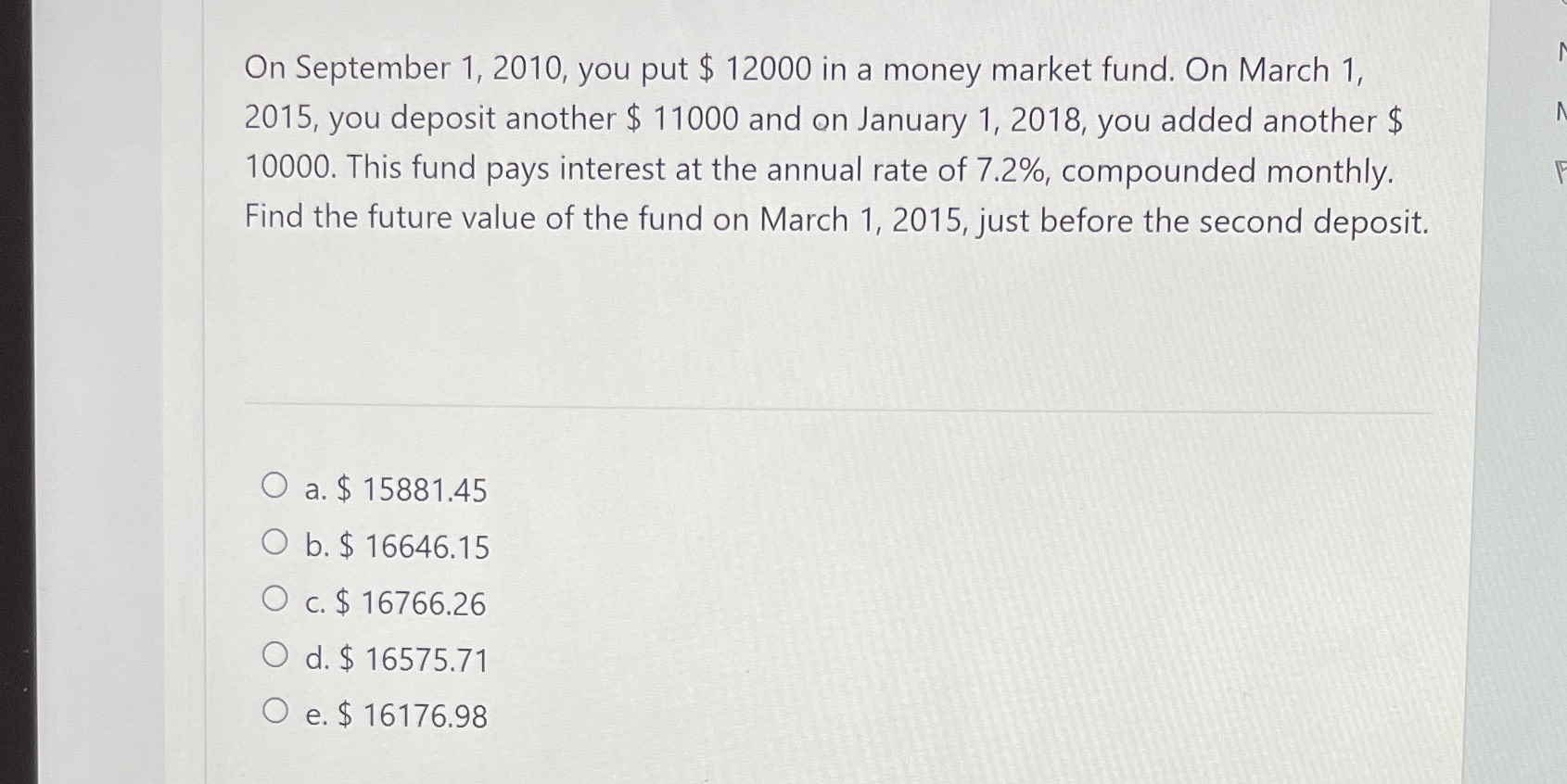Select answer option a. $15881.45
The height and width of the screenshot is (784, 1567).
tap(275, 485)
